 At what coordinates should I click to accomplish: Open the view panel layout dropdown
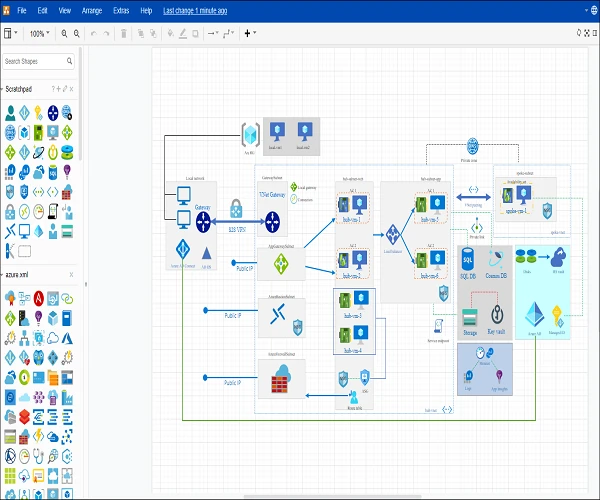(10, 33)
